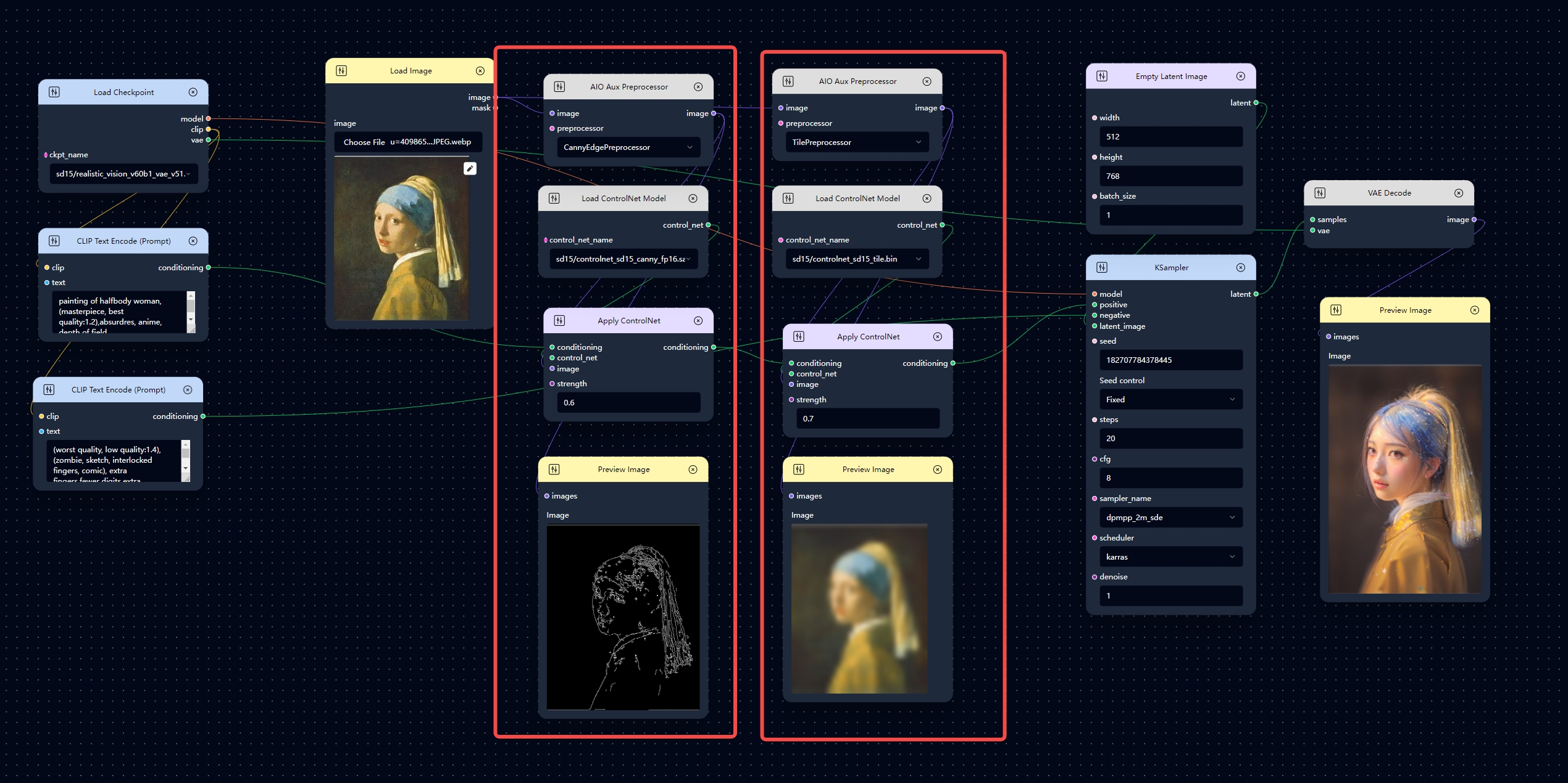Image resolution: width=1568 pixels, height=783 pixels.
Task: Close the KSampler node
Action: (1241, 267)
